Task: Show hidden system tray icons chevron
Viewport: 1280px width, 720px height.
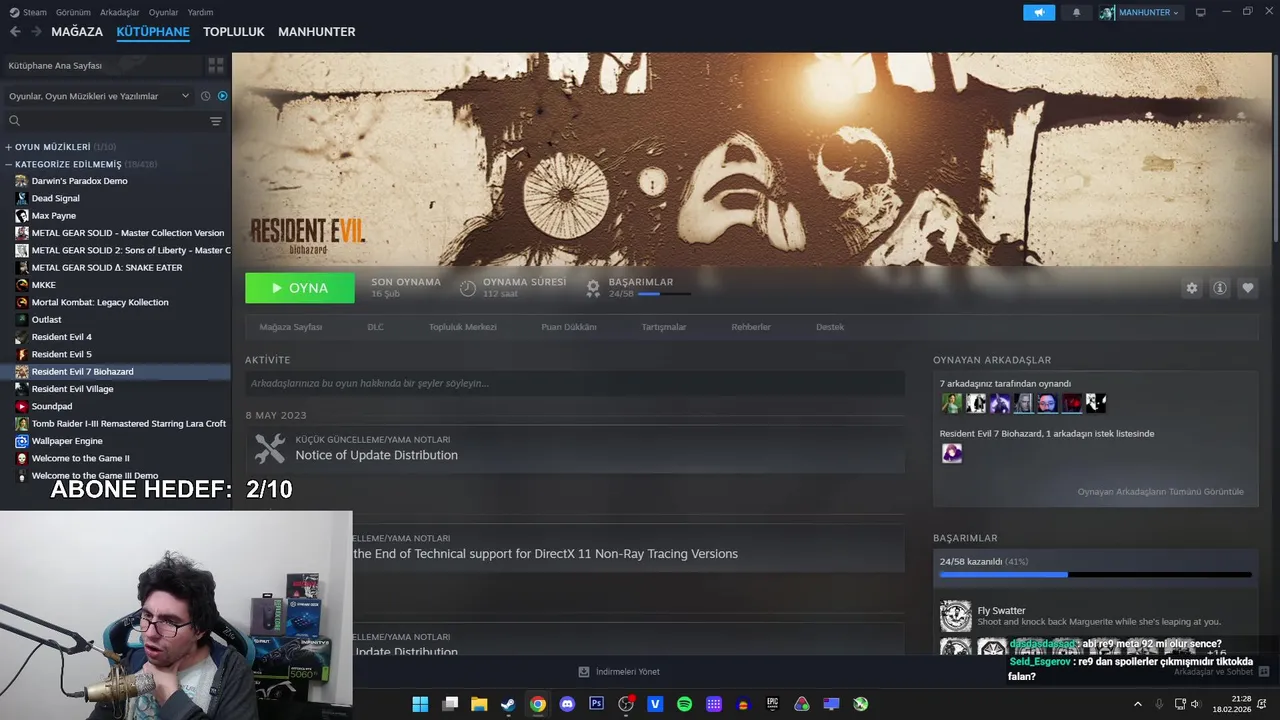Action: point(1137,704)
